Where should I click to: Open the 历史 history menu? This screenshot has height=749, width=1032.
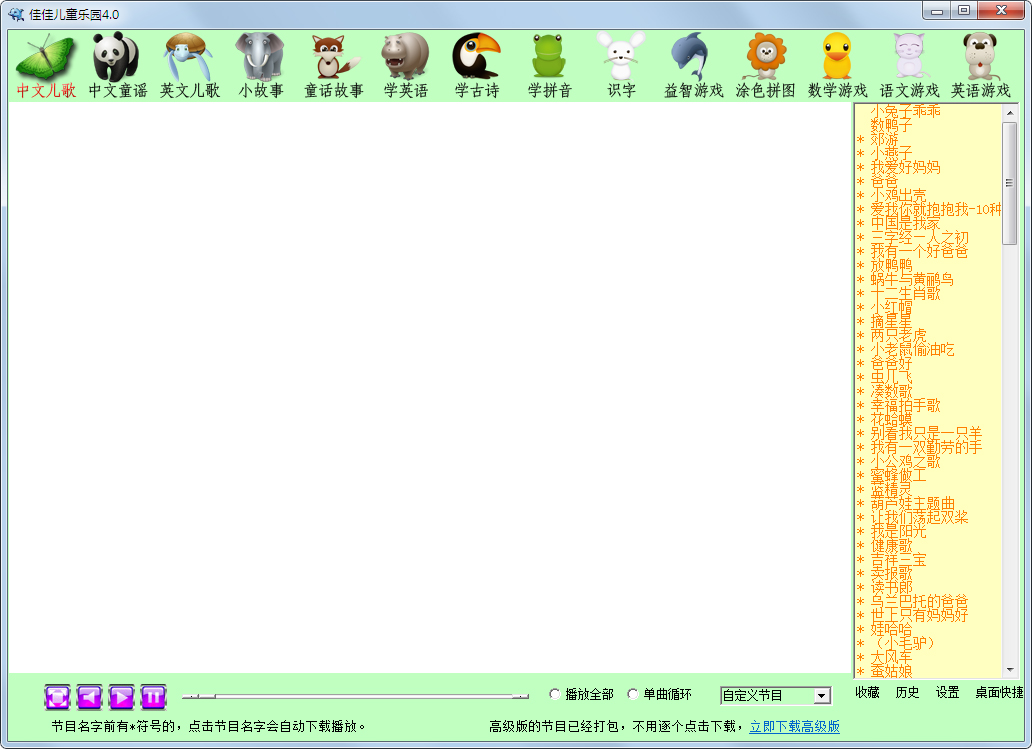tap(907, 693)
